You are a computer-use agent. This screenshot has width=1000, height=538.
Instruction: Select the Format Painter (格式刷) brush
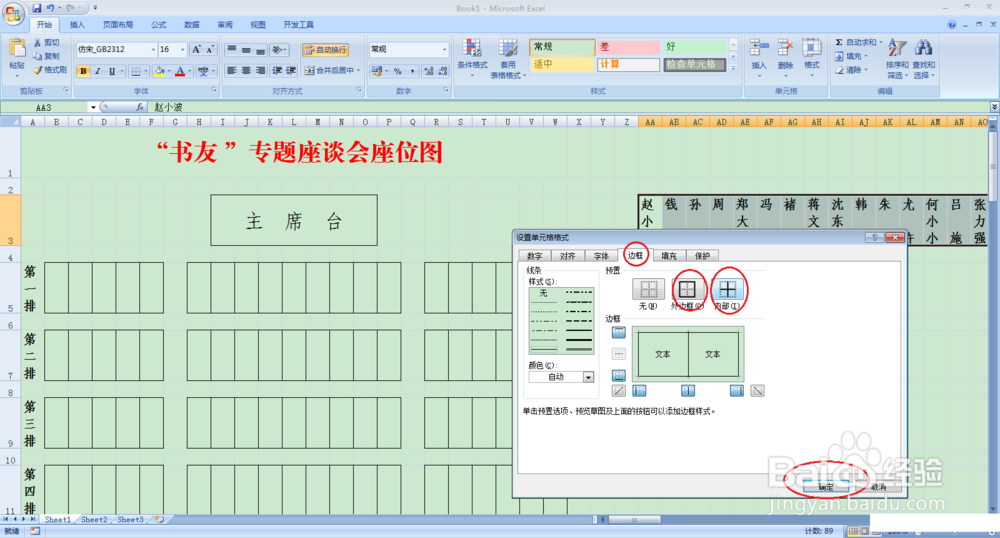37,69
